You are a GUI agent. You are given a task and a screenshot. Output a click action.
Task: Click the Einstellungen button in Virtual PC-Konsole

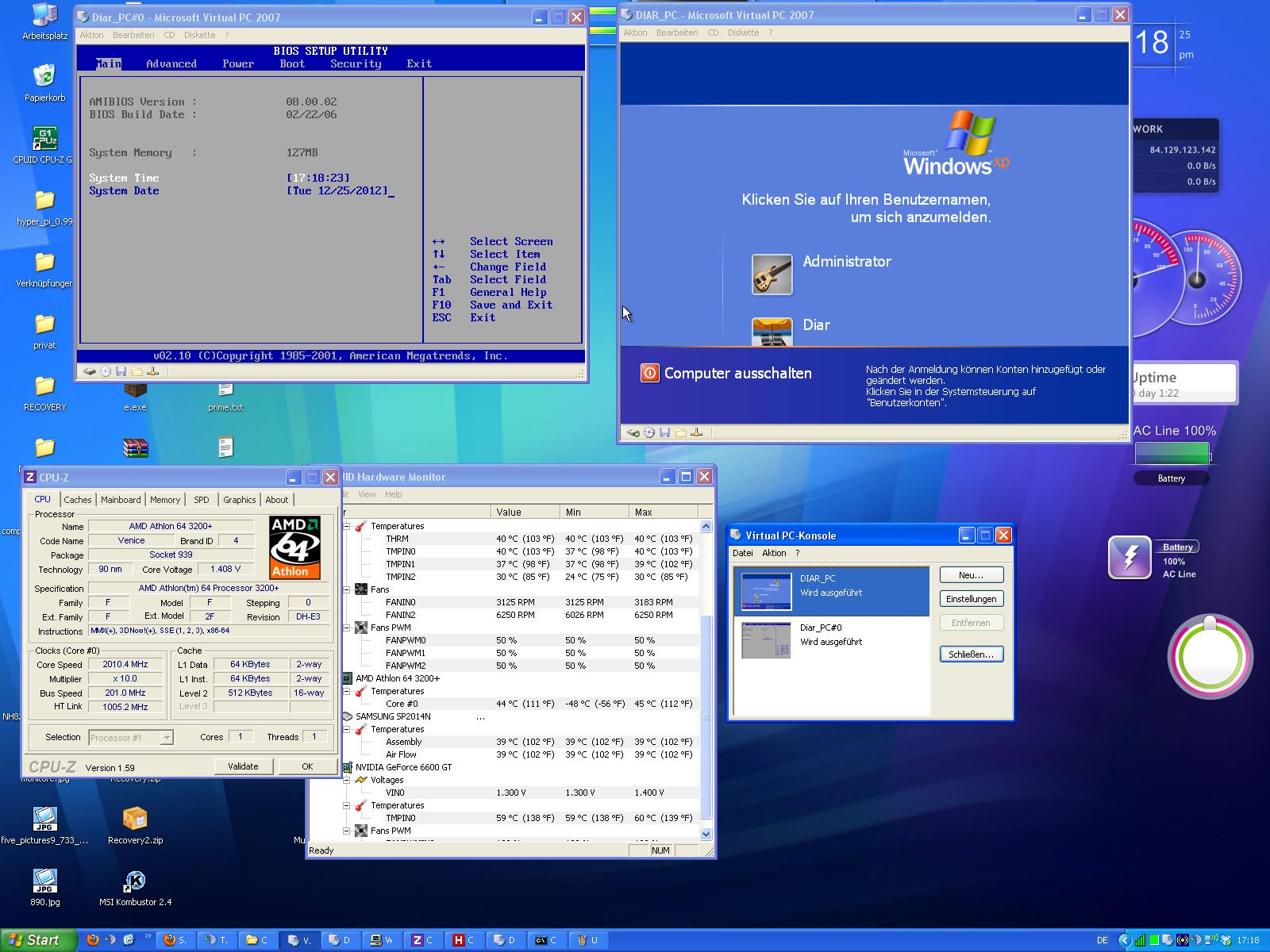click(971, 599)
